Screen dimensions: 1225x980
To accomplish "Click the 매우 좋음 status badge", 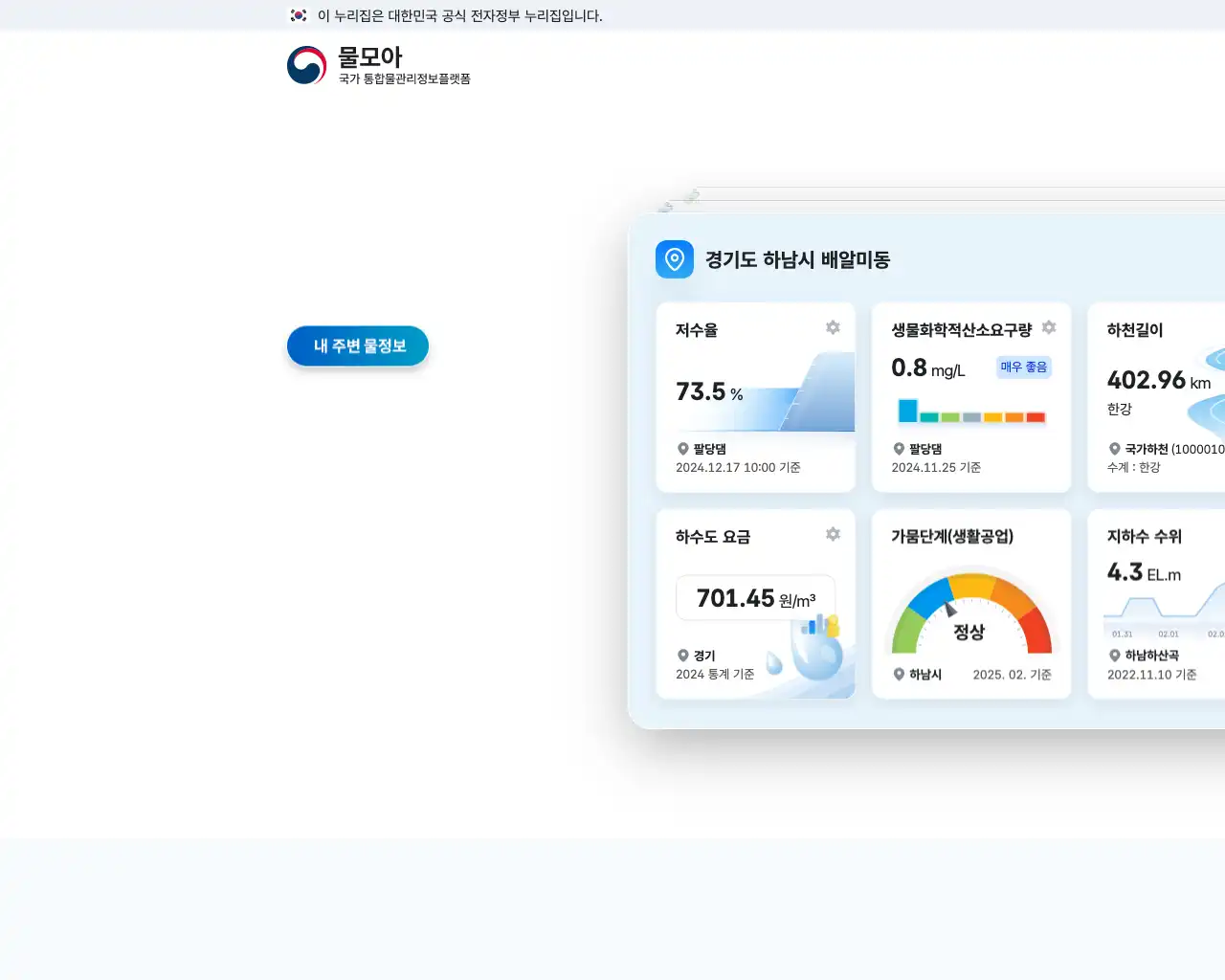I will [1024, 367].
